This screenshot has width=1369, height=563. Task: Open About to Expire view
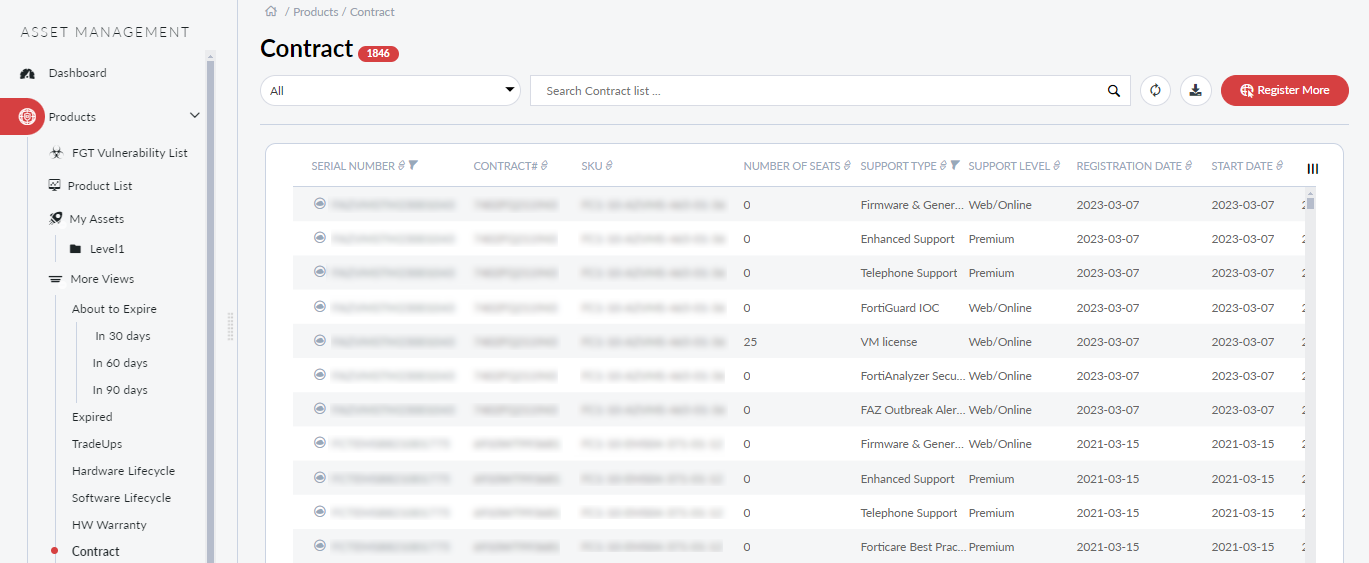[114, 309]
